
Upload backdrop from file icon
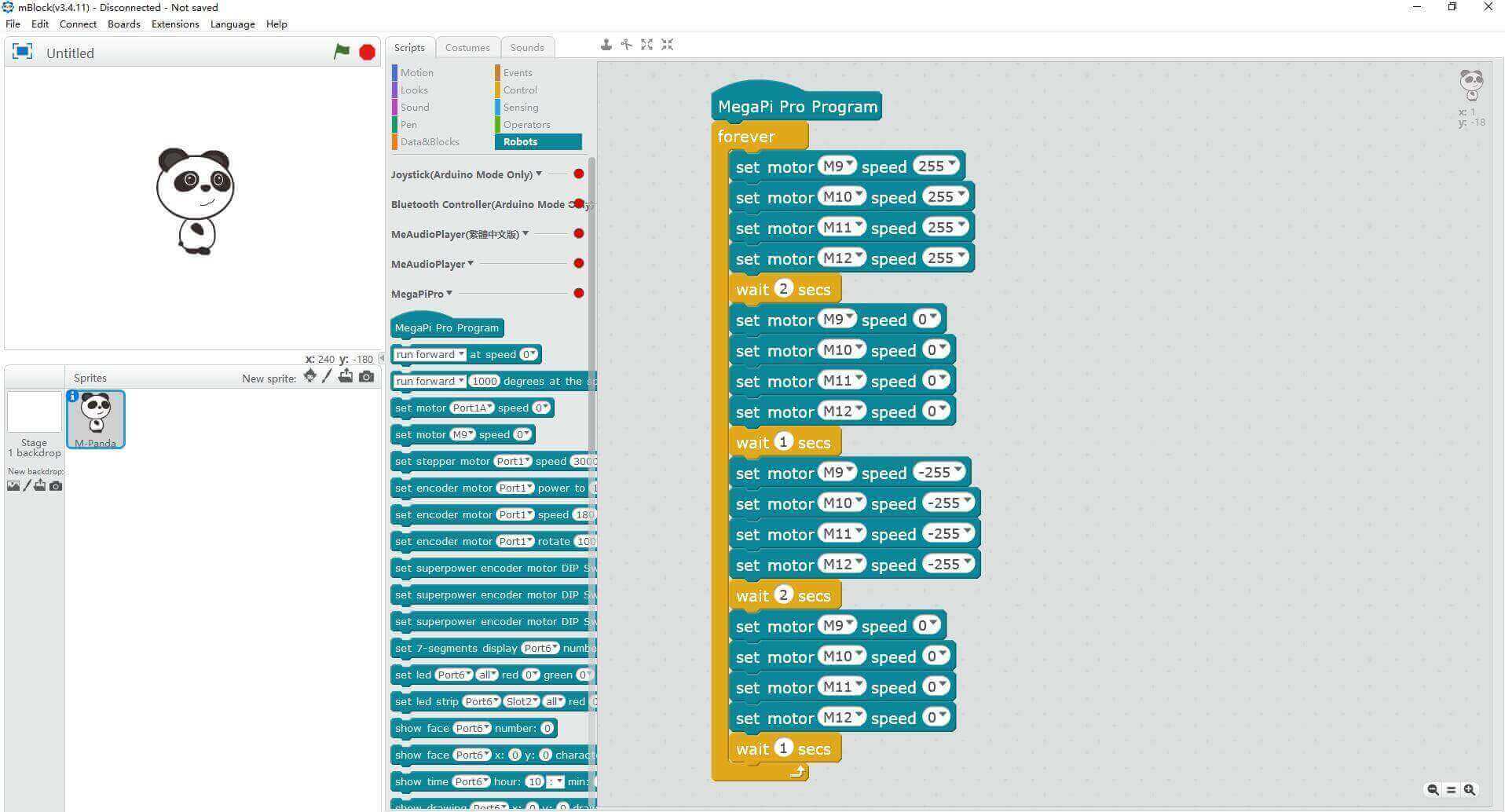(x=39, y=485)
